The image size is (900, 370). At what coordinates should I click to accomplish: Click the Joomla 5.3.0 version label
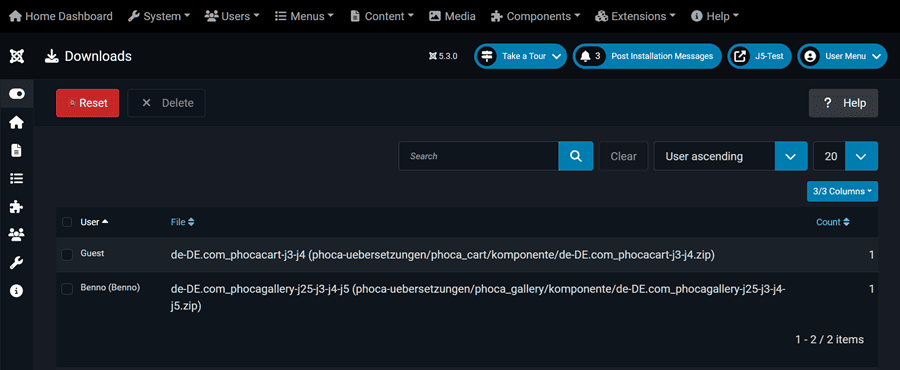tap(443, 56)
